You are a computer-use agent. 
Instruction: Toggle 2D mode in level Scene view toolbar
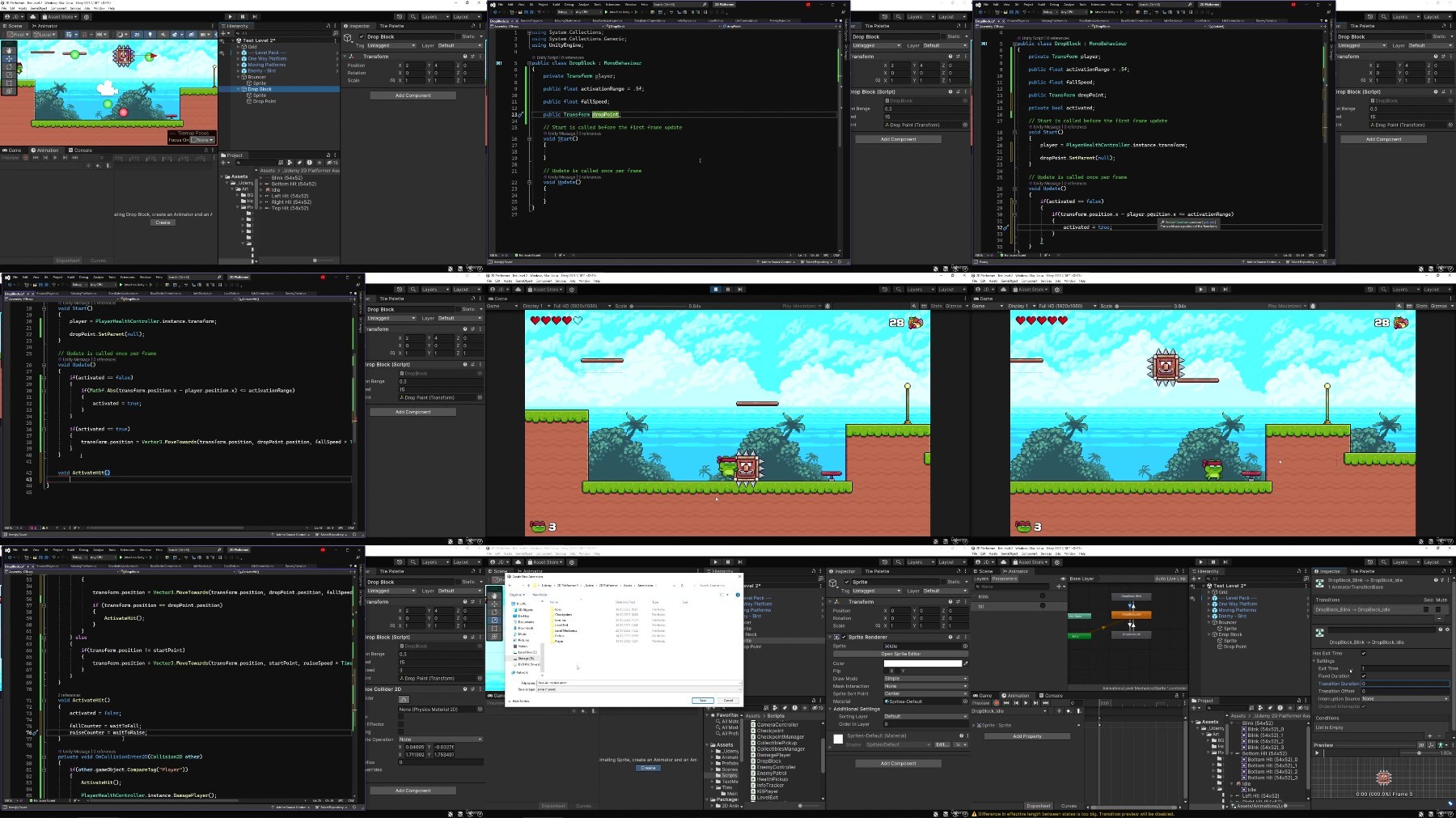click(137, 35)
